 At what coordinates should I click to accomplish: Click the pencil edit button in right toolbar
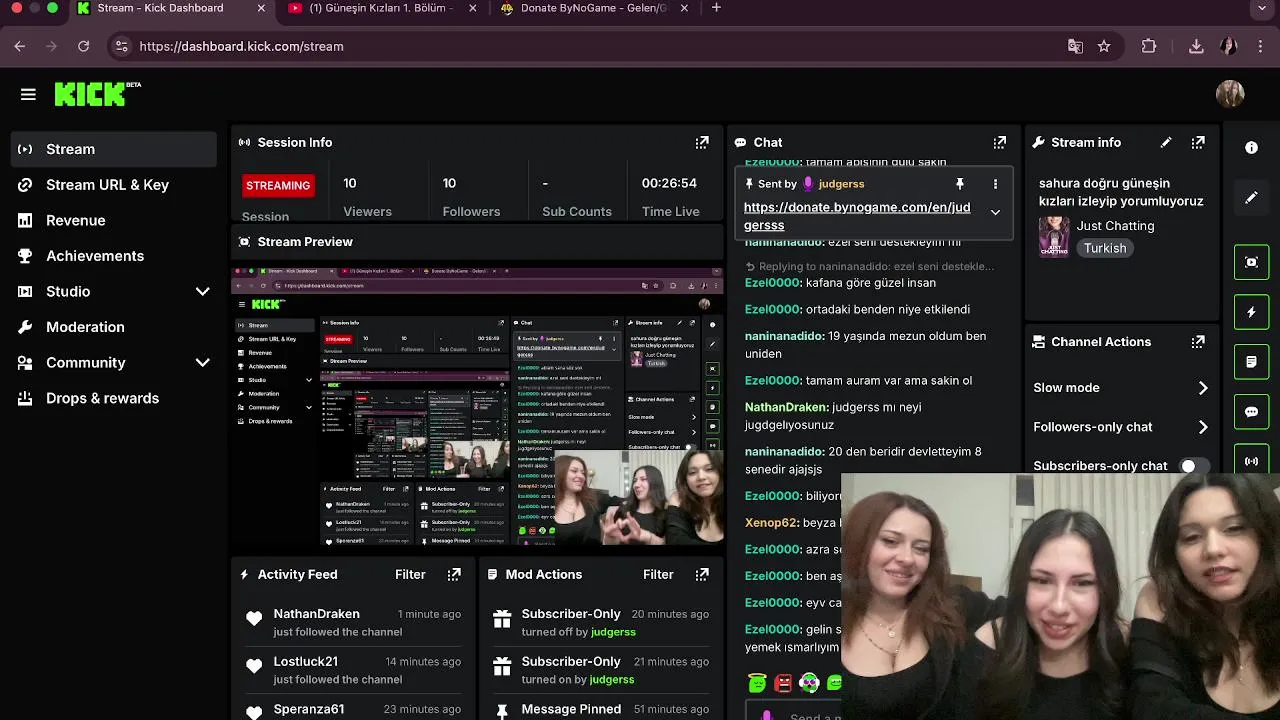(1251, 198)
